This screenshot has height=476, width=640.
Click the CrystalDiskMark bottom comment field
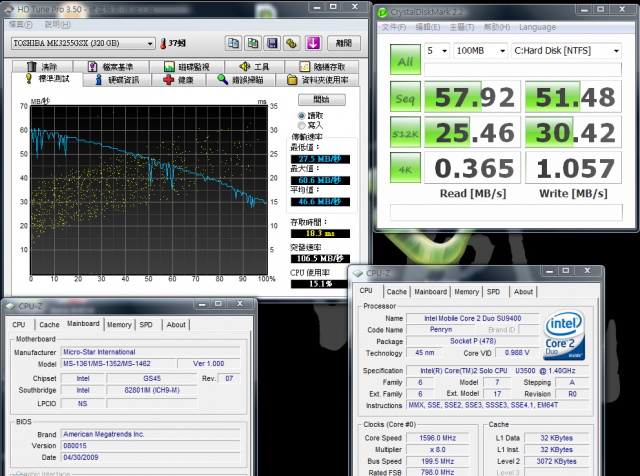pyautogui.click(x=506, y=213)
